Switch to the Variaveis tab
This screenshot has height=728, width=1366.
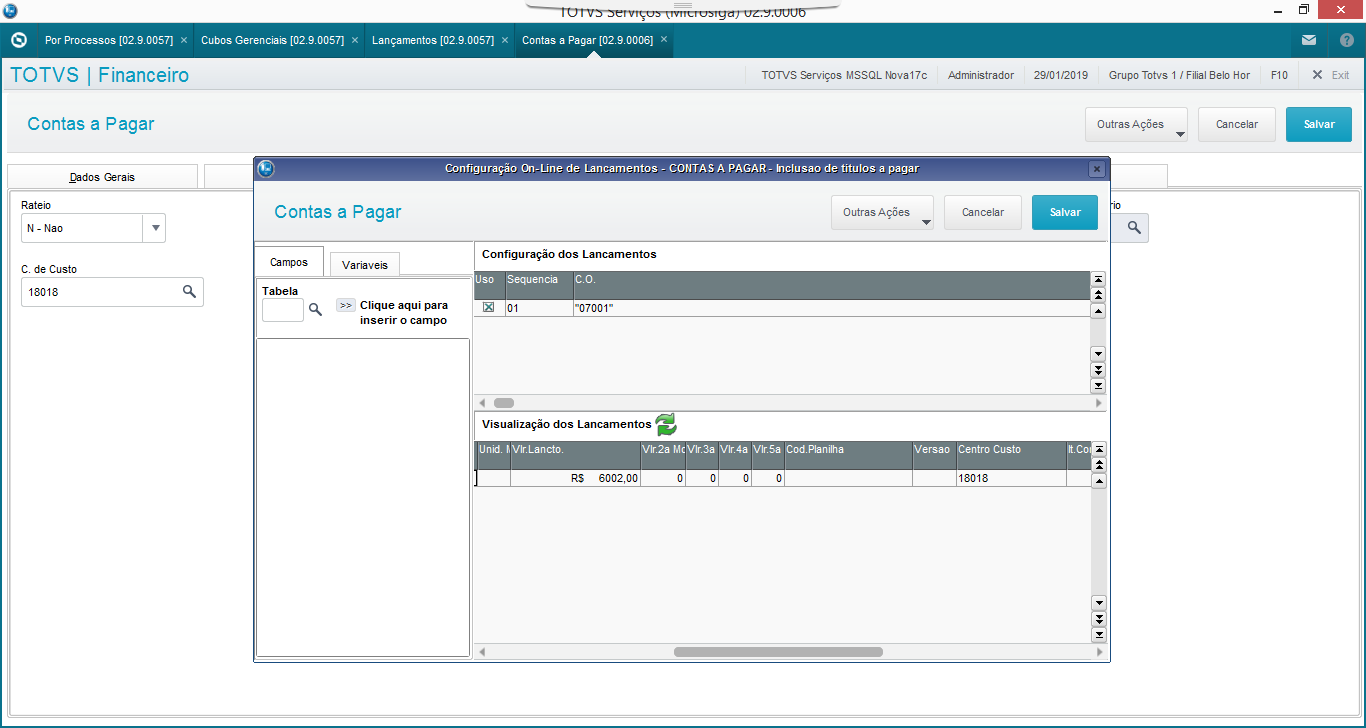[365, 264]
